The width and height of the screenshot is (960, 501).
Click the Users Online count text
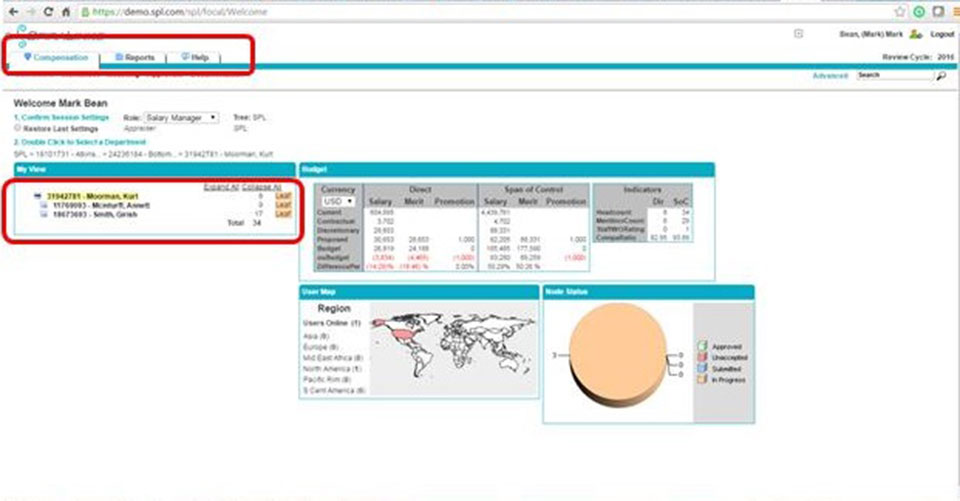tap(332, 323)
